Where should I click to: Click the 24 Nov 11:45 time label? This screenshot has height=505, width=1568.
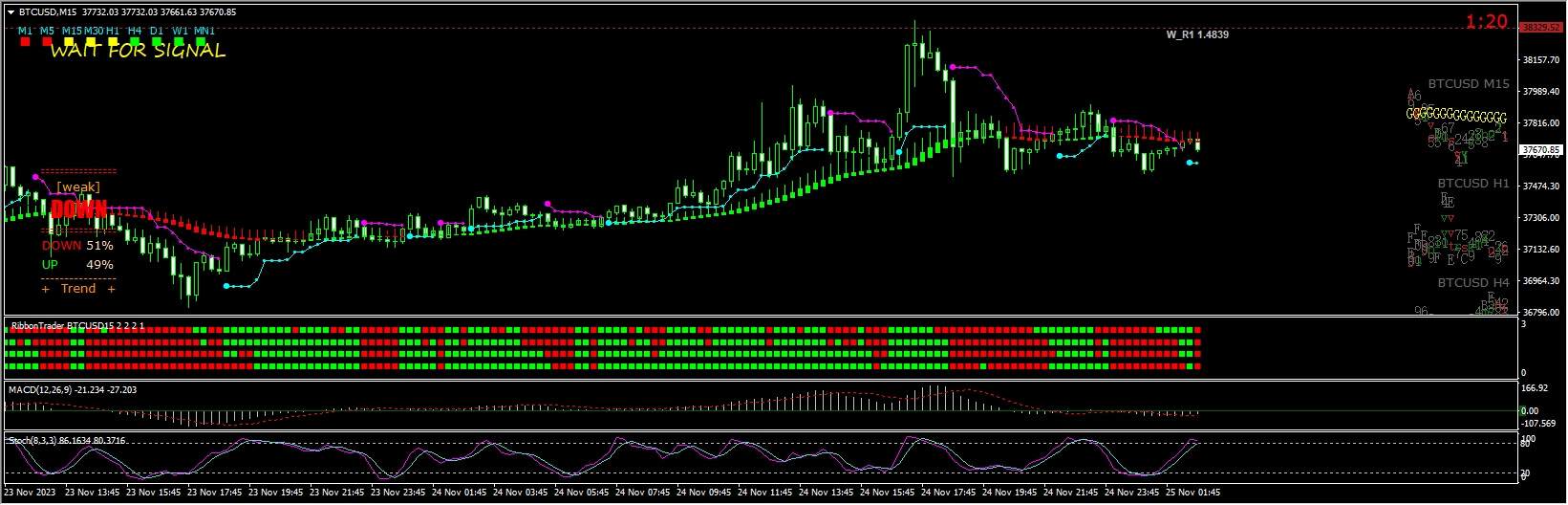[765, 494]
